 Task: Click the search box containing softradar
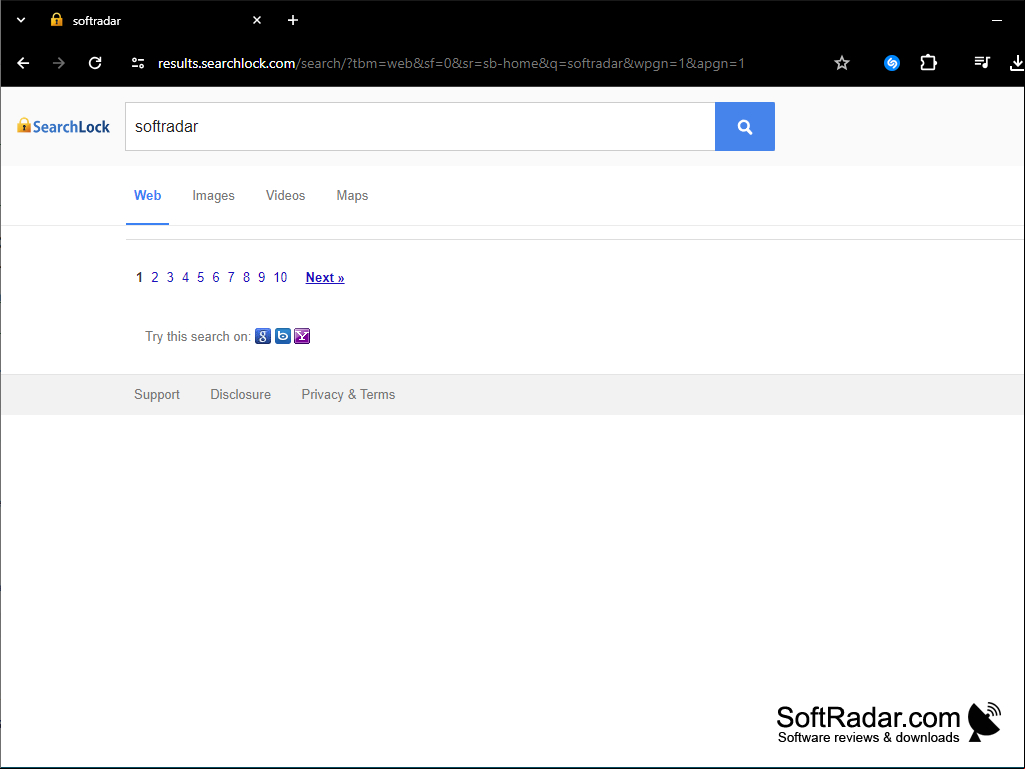(420, 126)
